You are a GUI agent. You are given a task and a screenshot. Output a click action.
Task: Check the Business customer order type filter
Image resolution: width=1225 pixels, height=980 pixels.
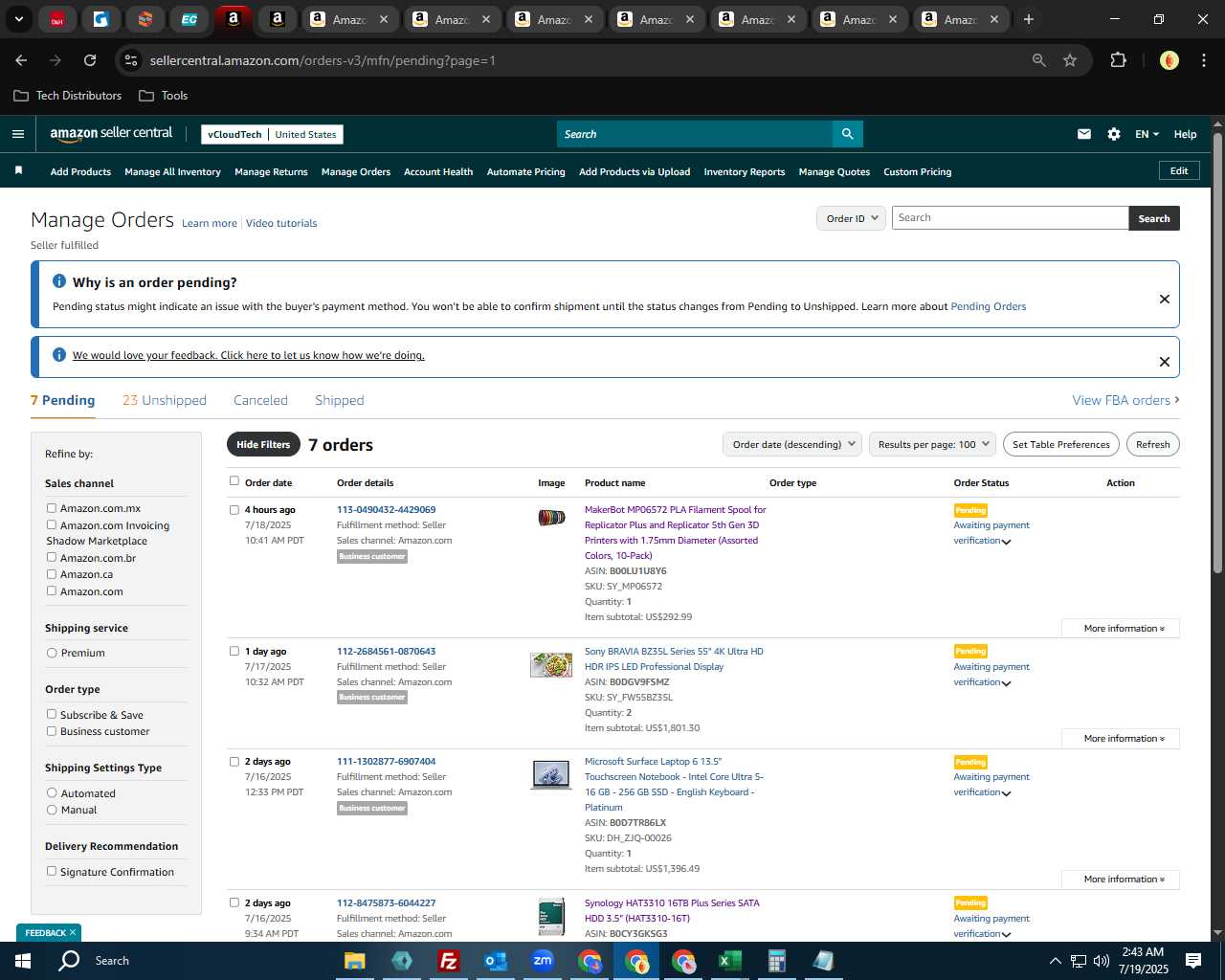coord(52,731)
